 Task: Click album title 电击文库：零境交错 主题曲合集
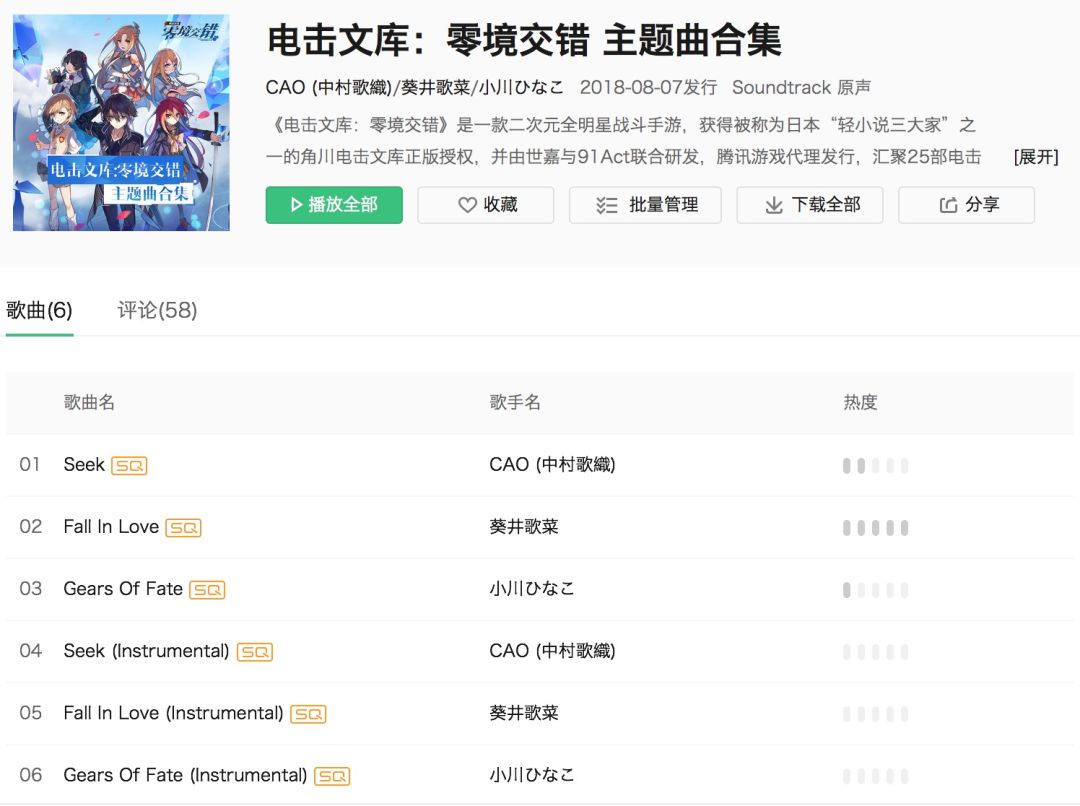pyautogui.click(x=524, y=40)
